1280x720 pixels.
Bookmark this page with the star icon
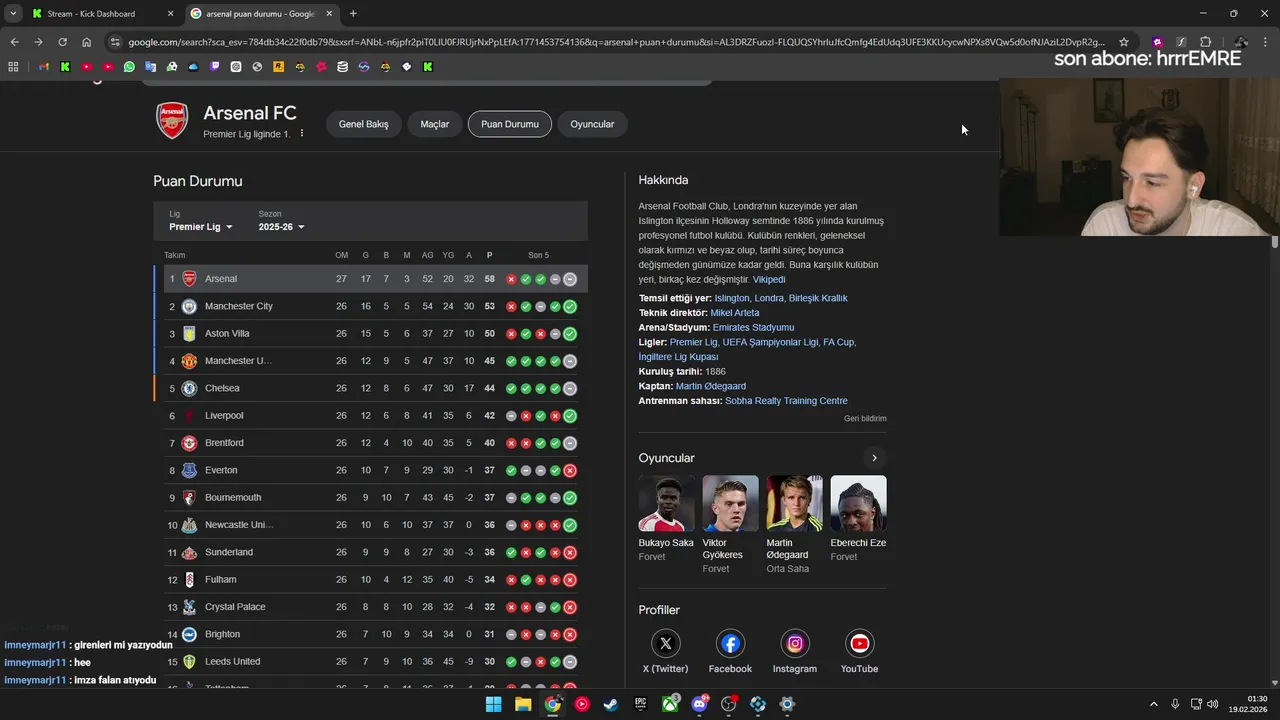pyautogui.click(x=1124, y=42)
